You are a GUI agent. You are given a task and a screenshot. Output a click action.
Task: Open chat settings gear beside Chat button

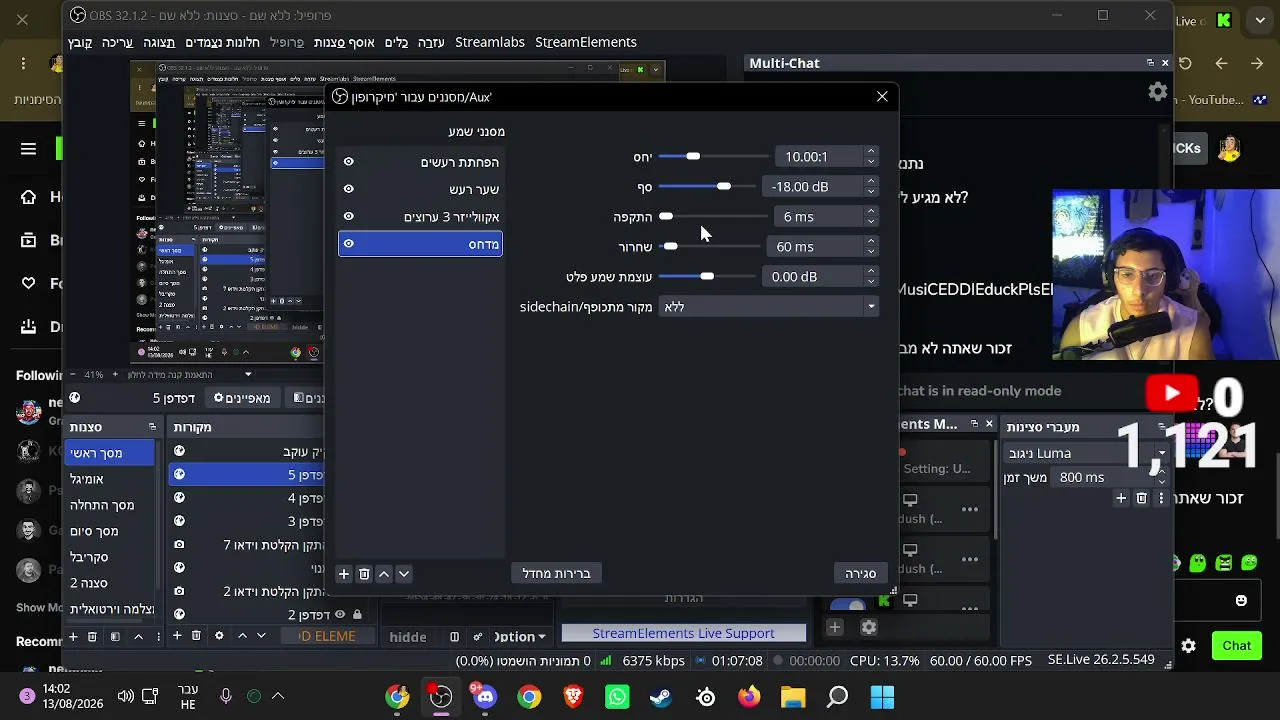click(1188, 646)
